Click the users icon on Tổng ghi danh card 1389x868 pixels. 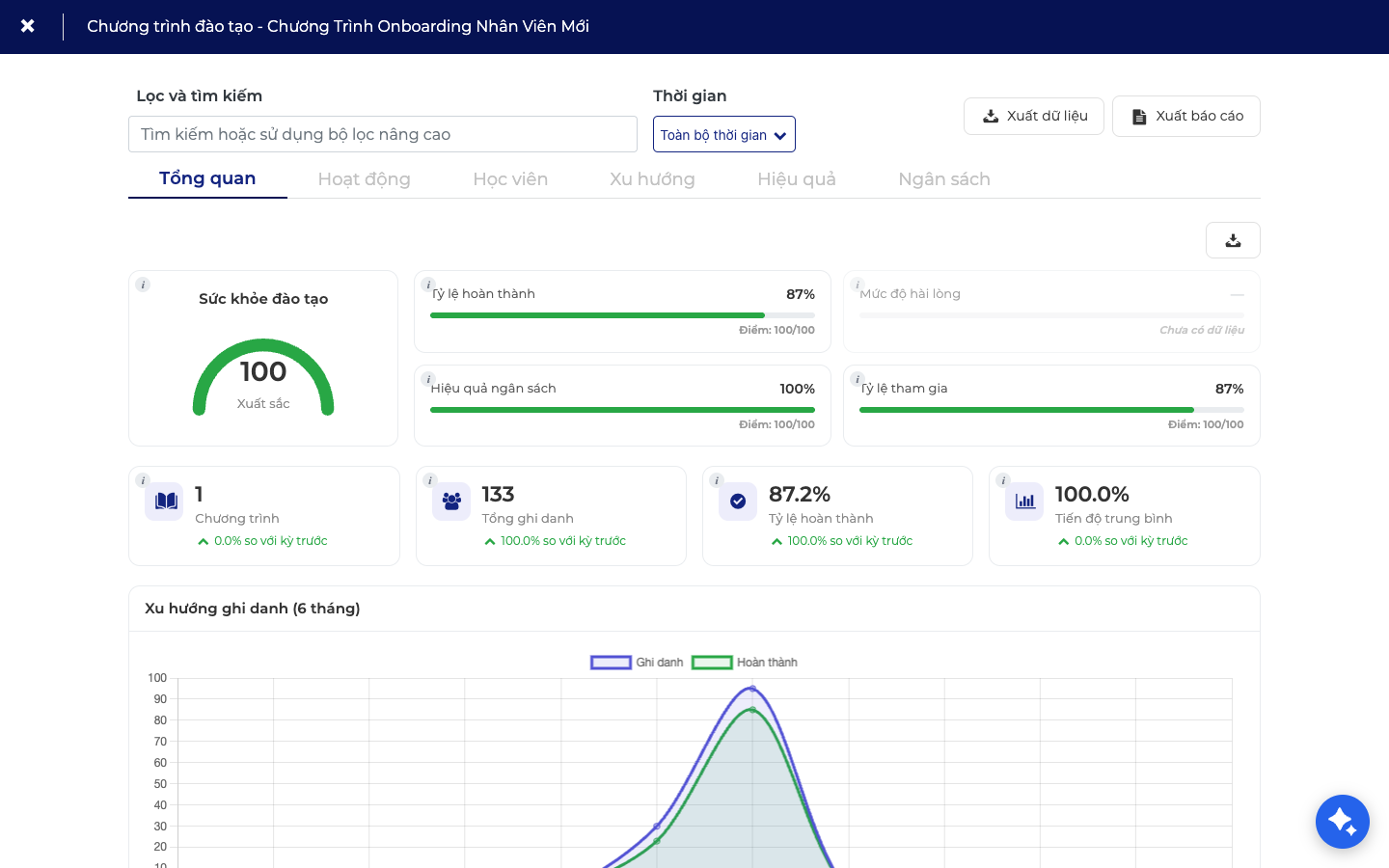[451, 502]
